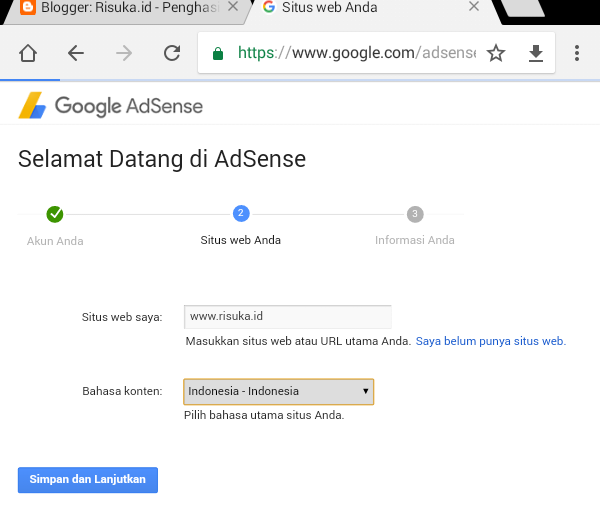Click the Informasi Anda step label
Viewport: 600px width, 515px height.
click(415, 240)
